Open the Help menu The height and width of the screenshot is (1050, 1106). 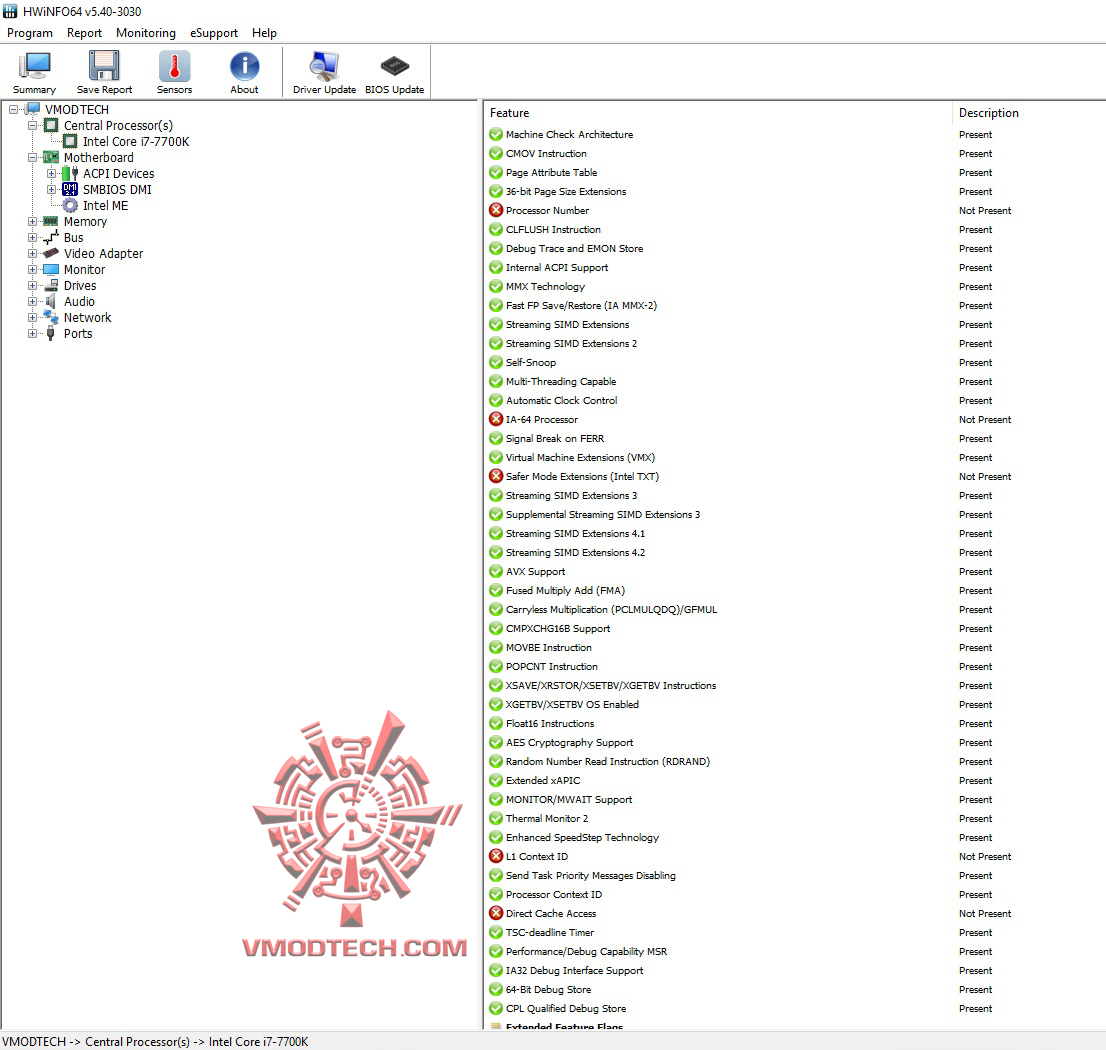[x=265, y=32]
